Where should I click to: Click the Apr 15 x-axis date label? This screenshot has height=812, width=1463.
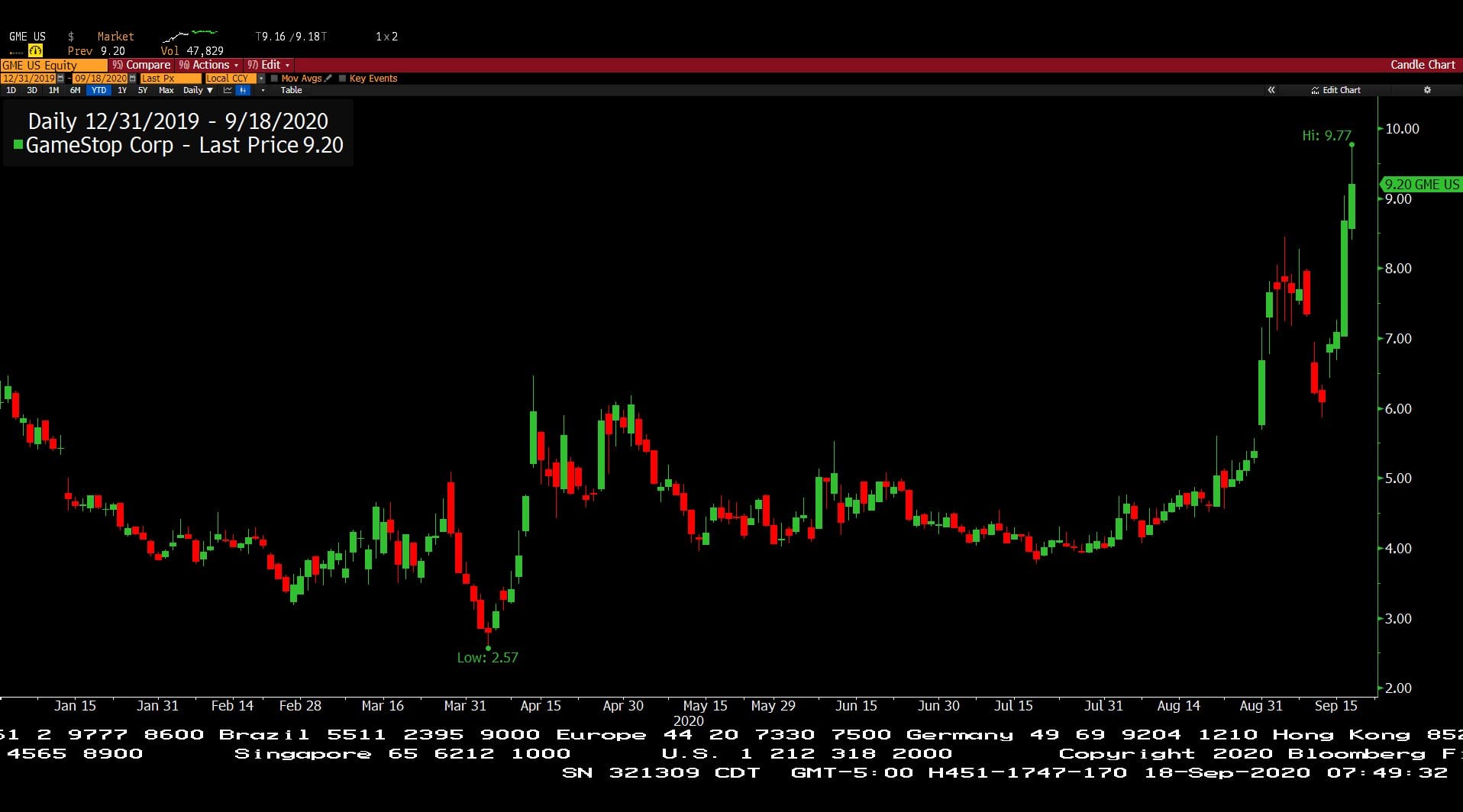point(541,706)
